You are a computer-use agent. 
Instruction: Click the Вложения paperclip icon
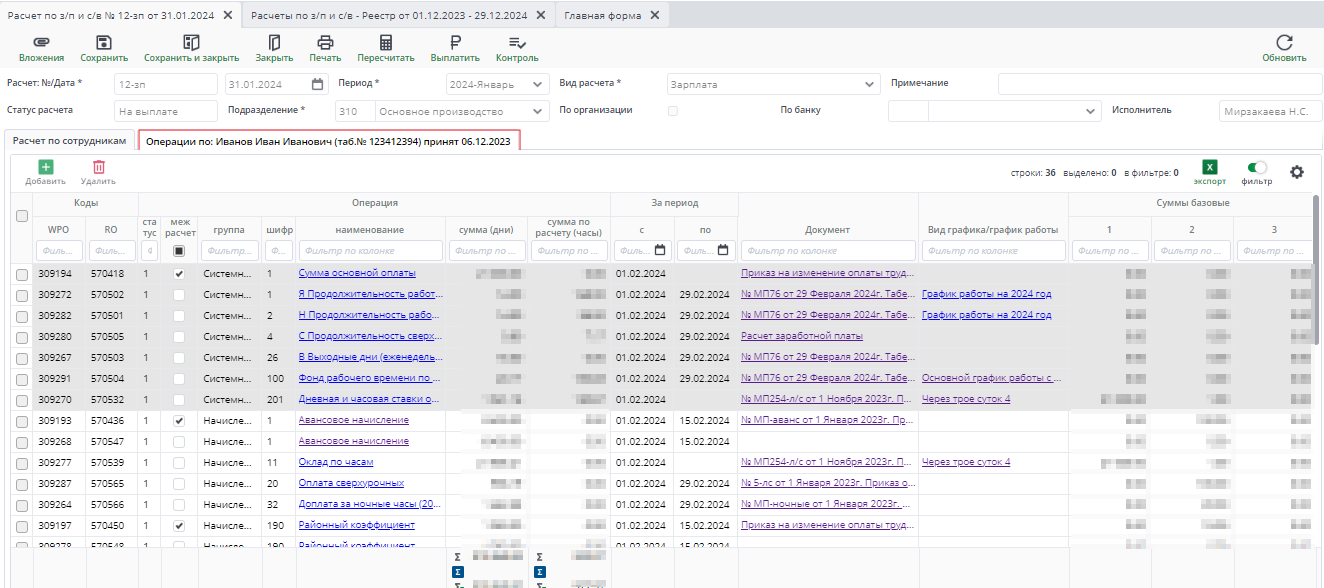click(x=41, y=43)
